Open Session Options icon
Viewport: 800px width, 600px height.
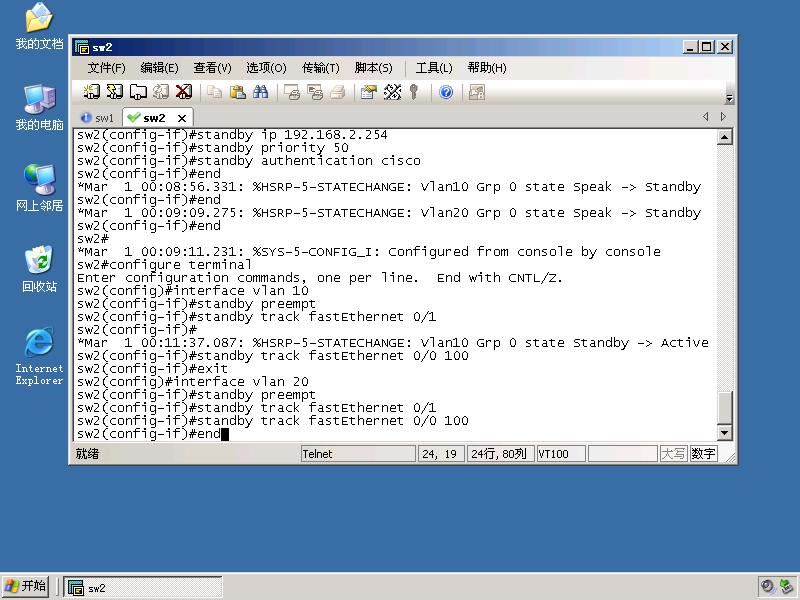pos(368,92)
